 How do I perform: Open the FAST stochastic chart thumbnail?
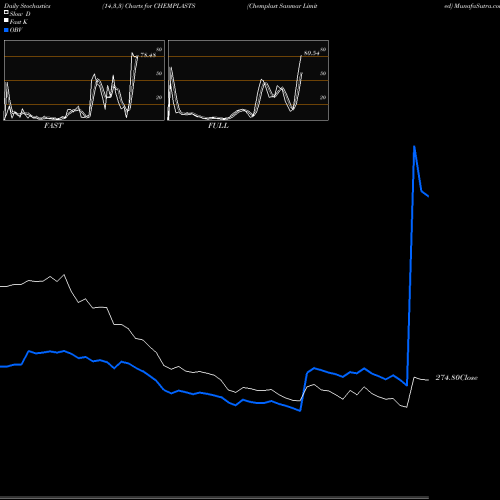(x=84, y=80)
